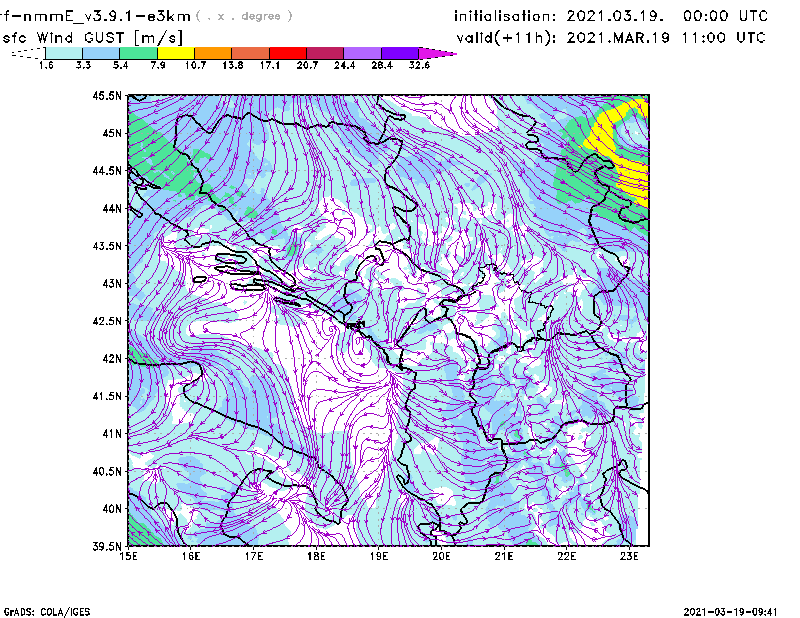Select the legend value 10.7
Viewport: 800px width, 618px height.
[x=195, y=65]
